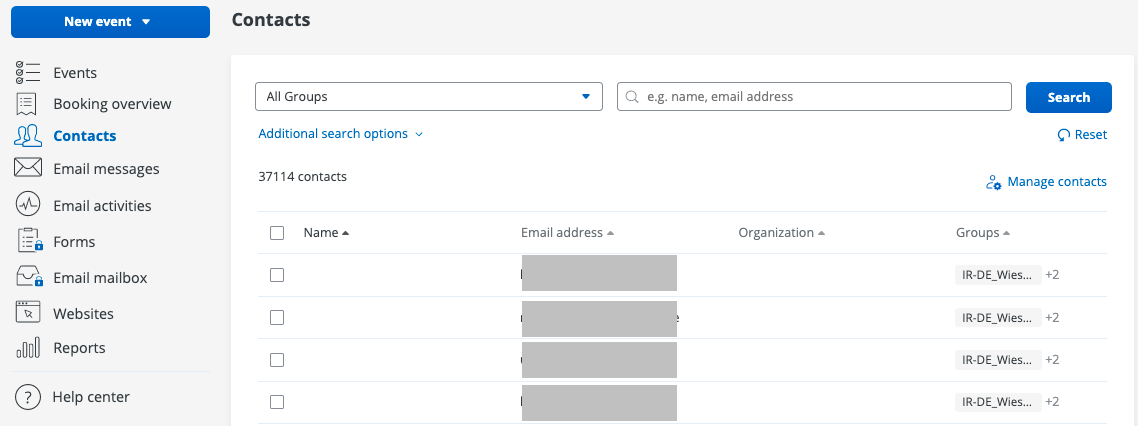Expand Additional search options

tap(340, 134)
